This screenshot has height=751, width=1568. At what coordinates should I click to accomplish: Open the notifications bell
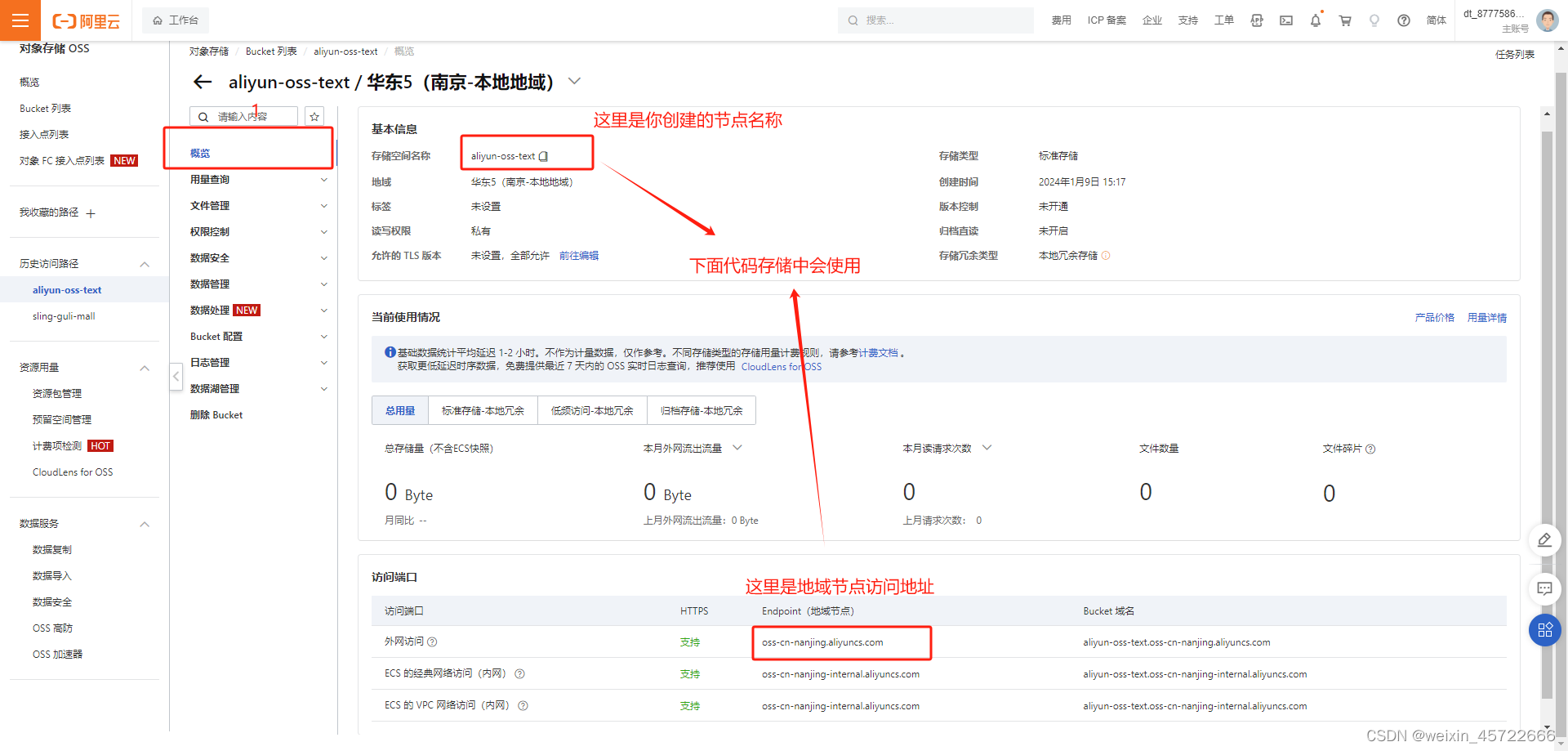(x=1316, y=20)
